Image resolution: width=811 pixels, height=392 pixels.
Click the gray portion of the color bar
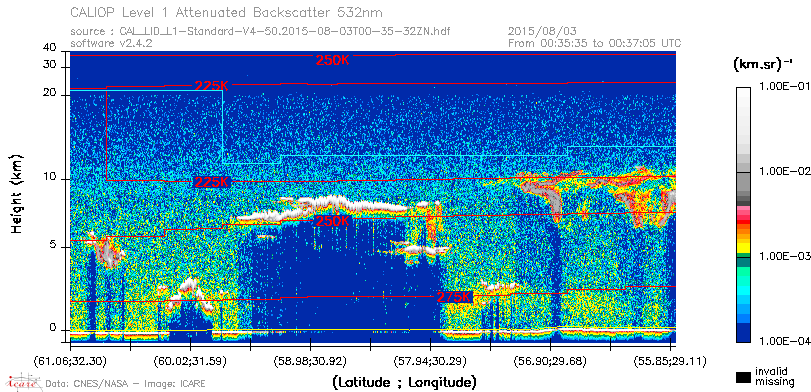[x=743, y=184]
